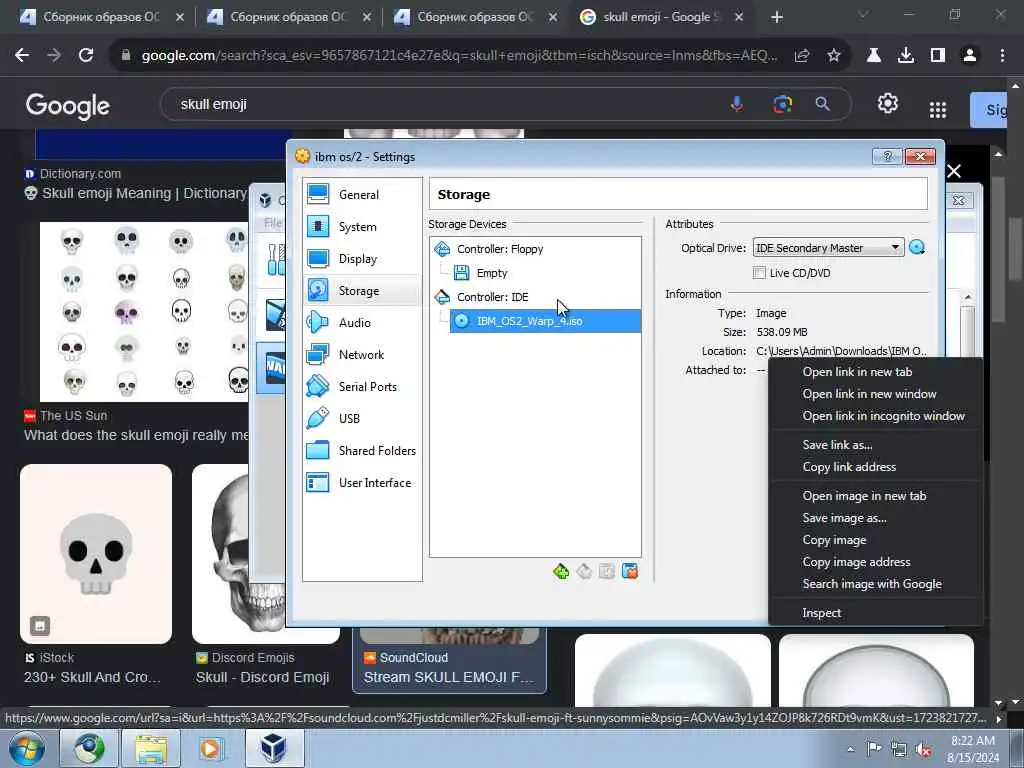Open the browser downloads icon
The image size is (1024, 768).
905,56
